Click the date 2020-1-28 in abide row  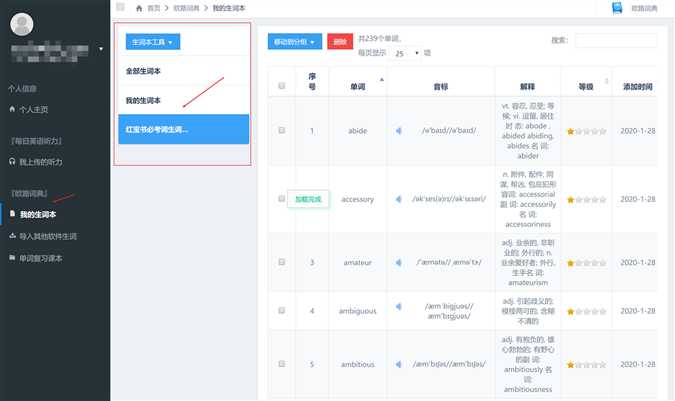(x=638, y=131)
